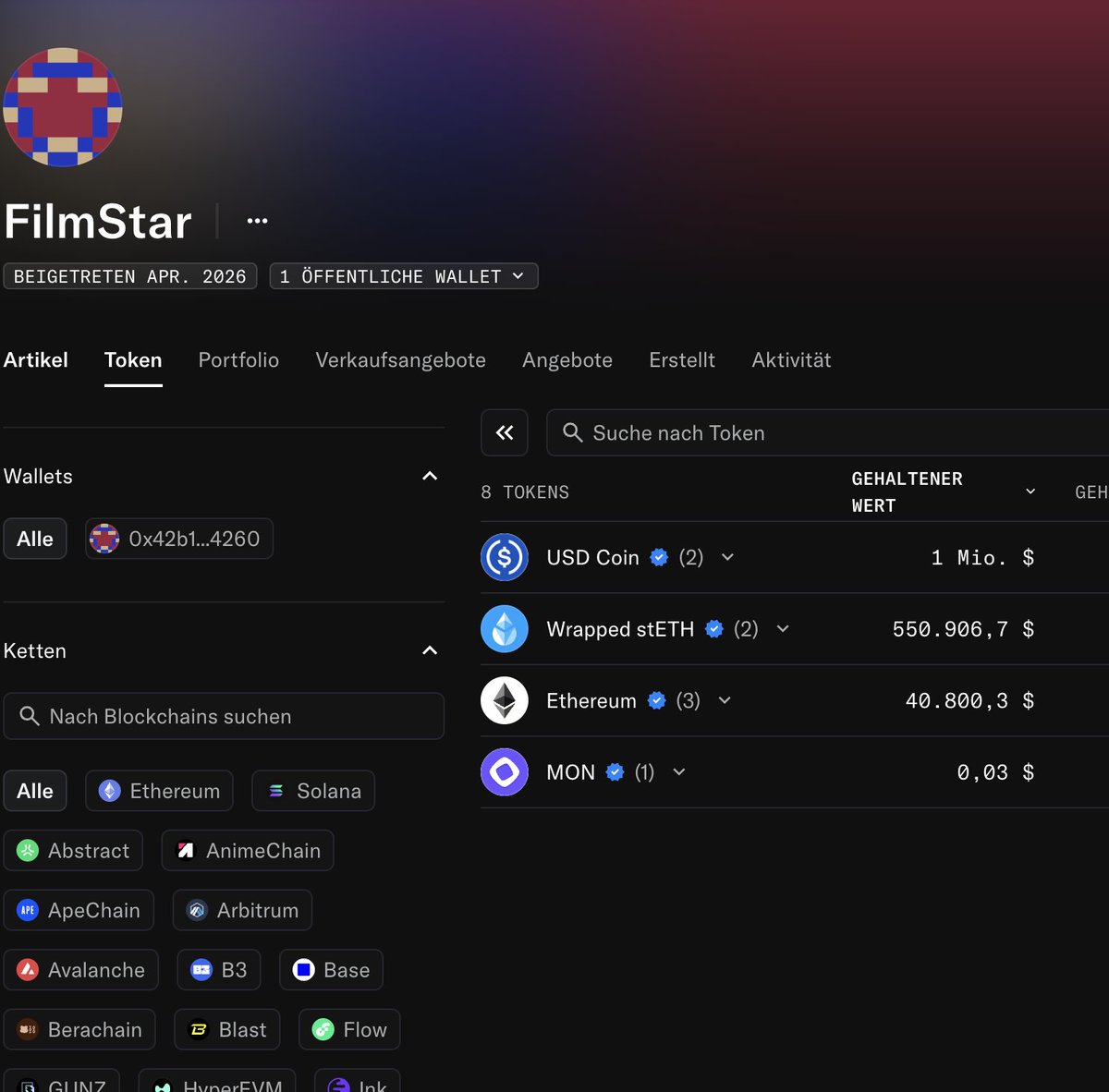Click the Ethereum token icon in the list

(505, 700)
